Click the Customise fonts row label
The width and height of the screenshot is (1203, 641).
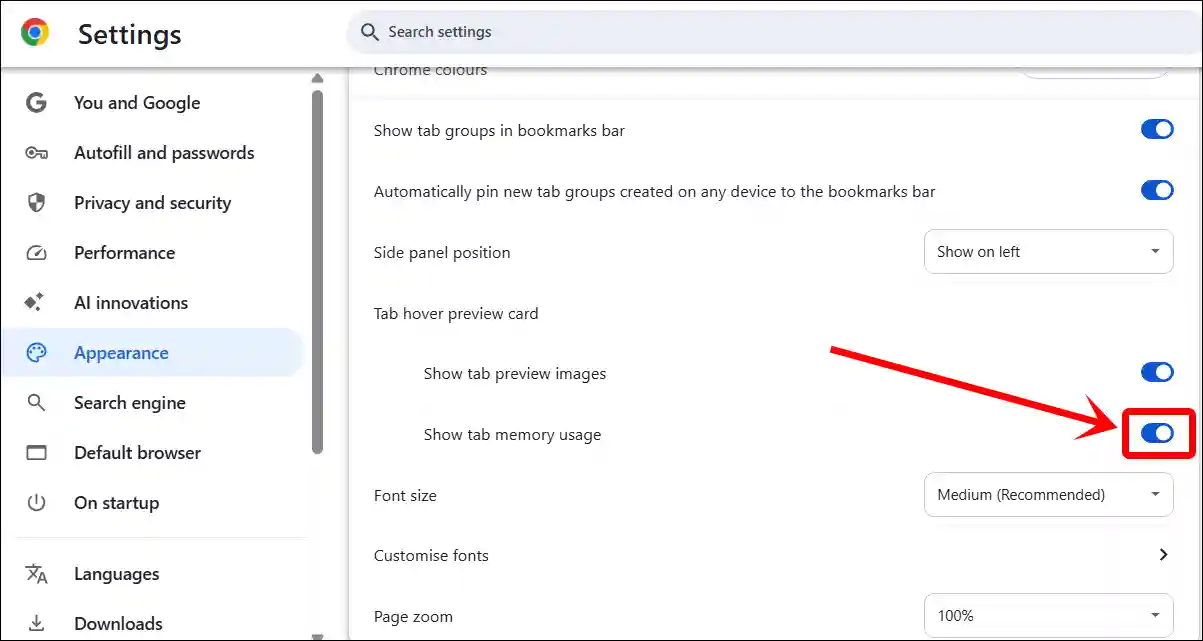(x=431, y=555)
